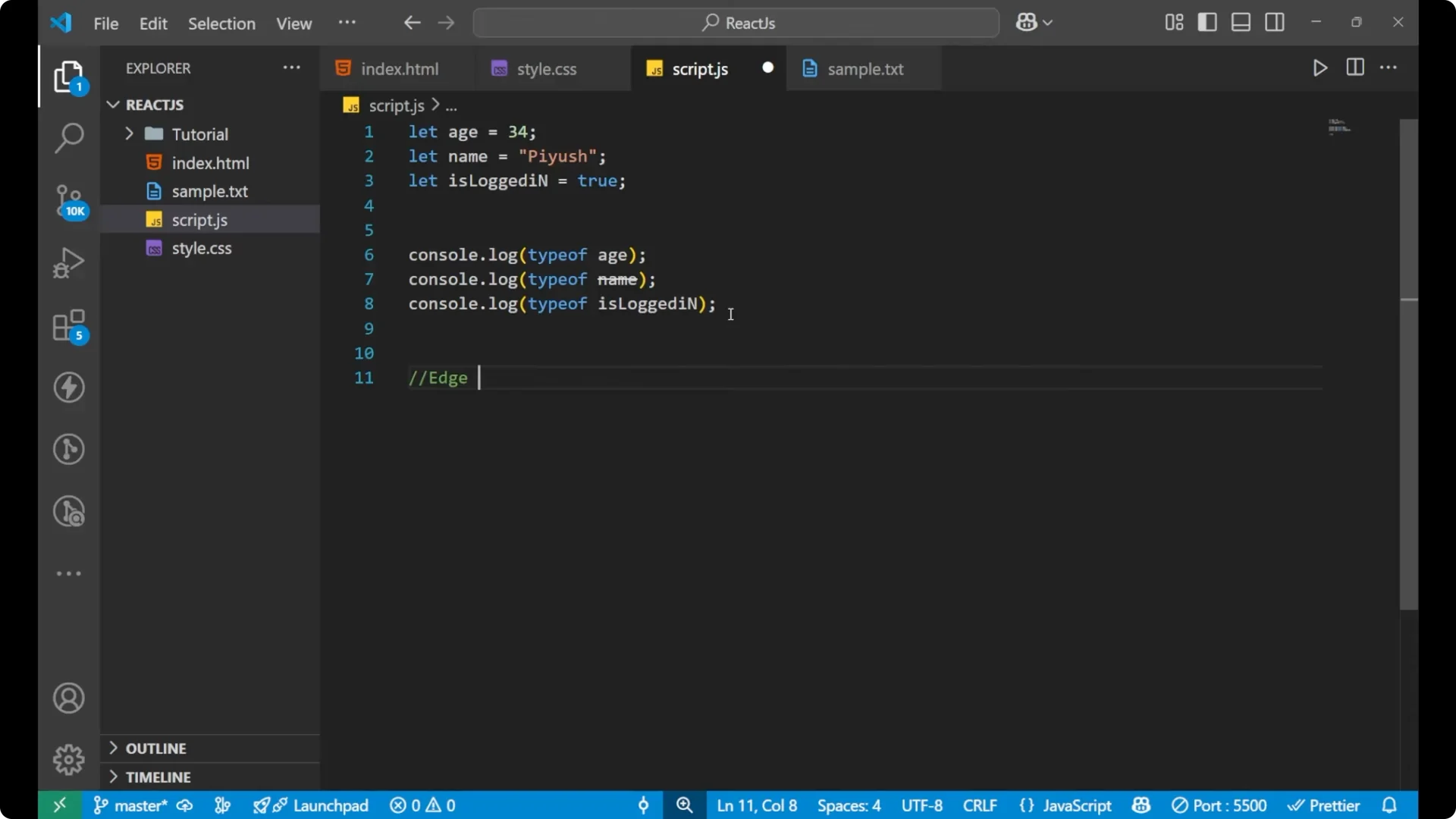Click the notifications bell in the status bar
Screen dimensions: 1456x819
(1390, 805)
